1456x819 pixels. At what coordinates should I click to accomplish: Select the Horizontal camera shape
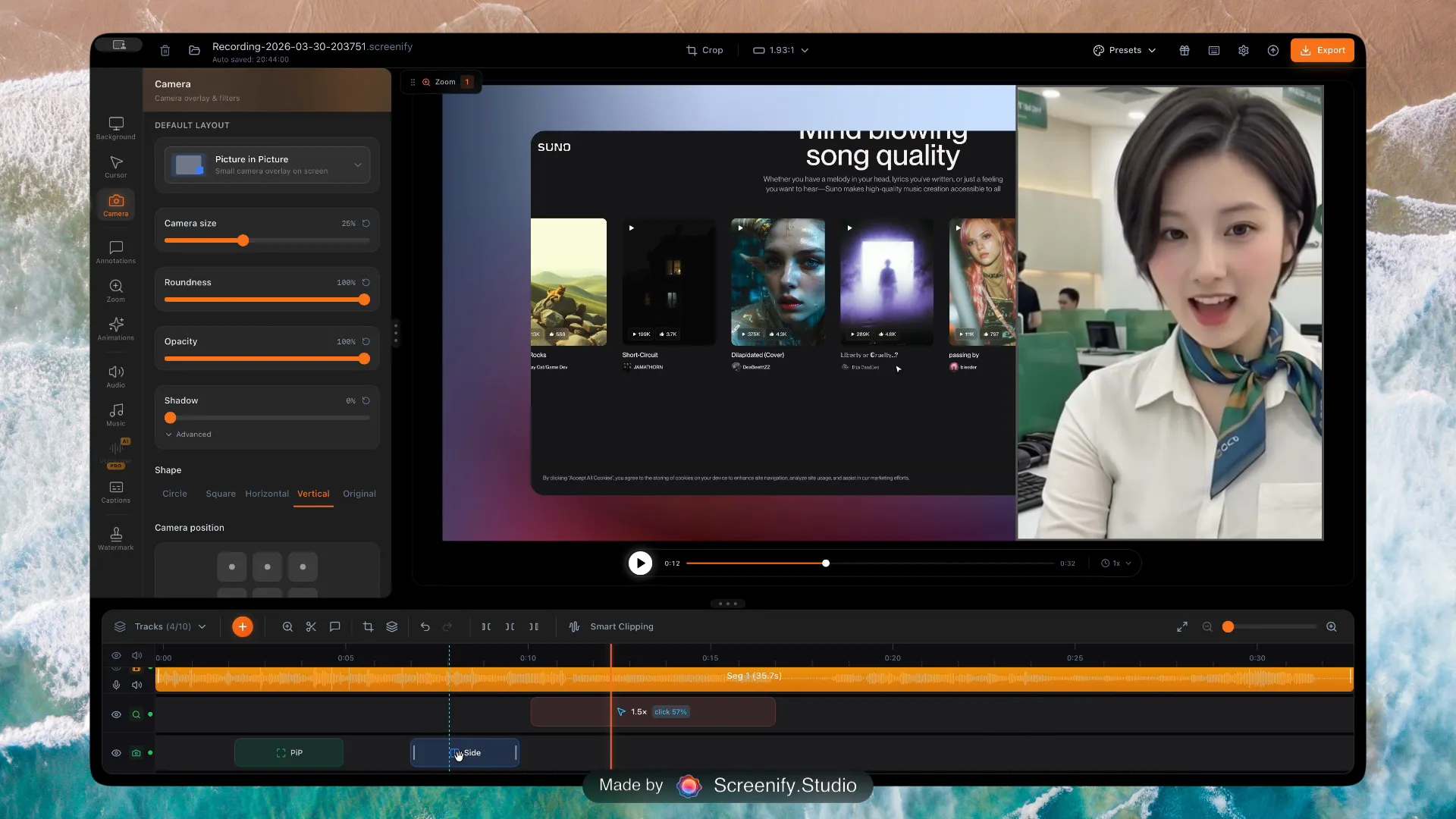click(267, 494)
